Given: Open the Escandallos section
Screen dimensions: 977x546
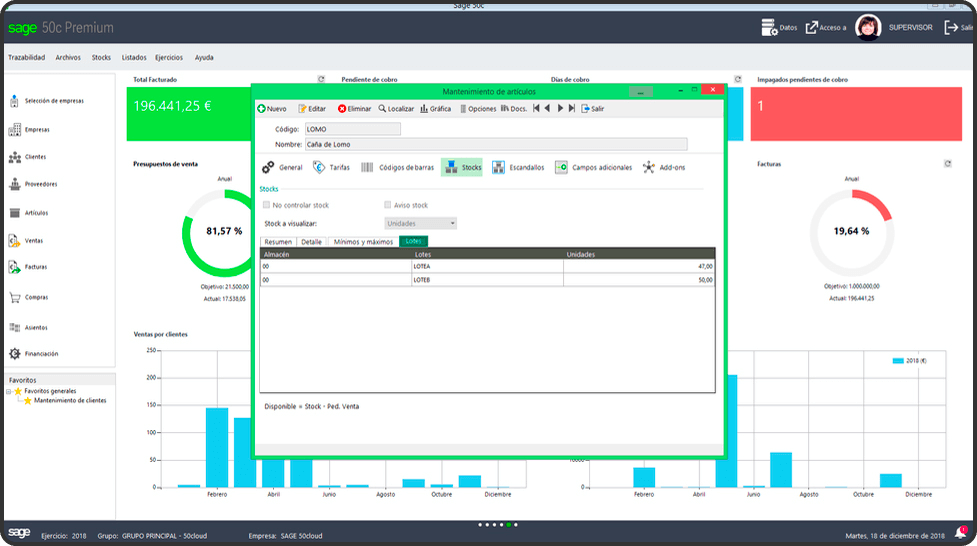Looking at the screenshot, I should click(x=517, y=167).
